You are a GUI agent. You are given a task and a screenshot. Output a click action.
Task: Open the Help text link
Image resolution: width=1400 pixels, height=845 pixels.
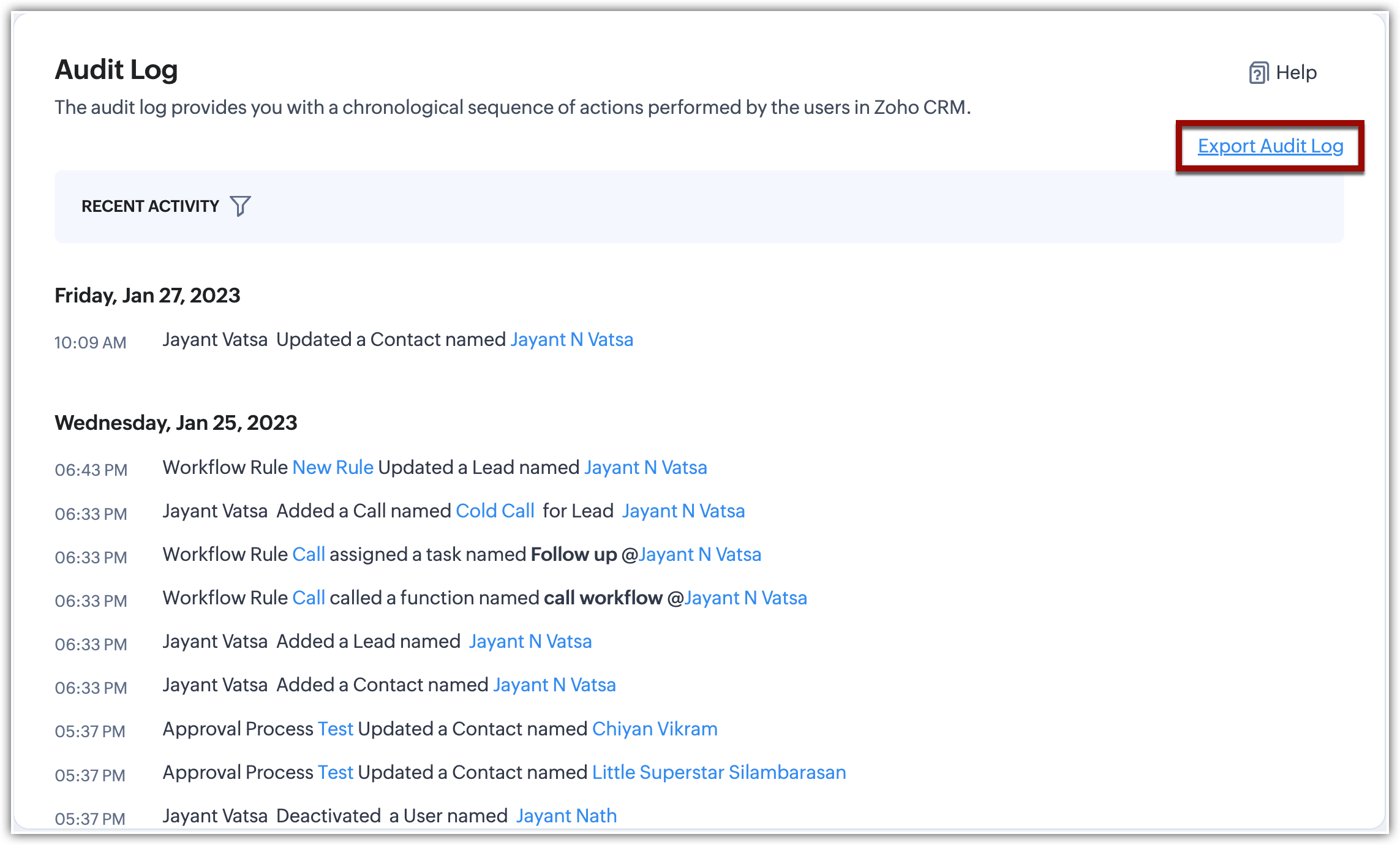pyautogui.click(x=1296, y=73)
